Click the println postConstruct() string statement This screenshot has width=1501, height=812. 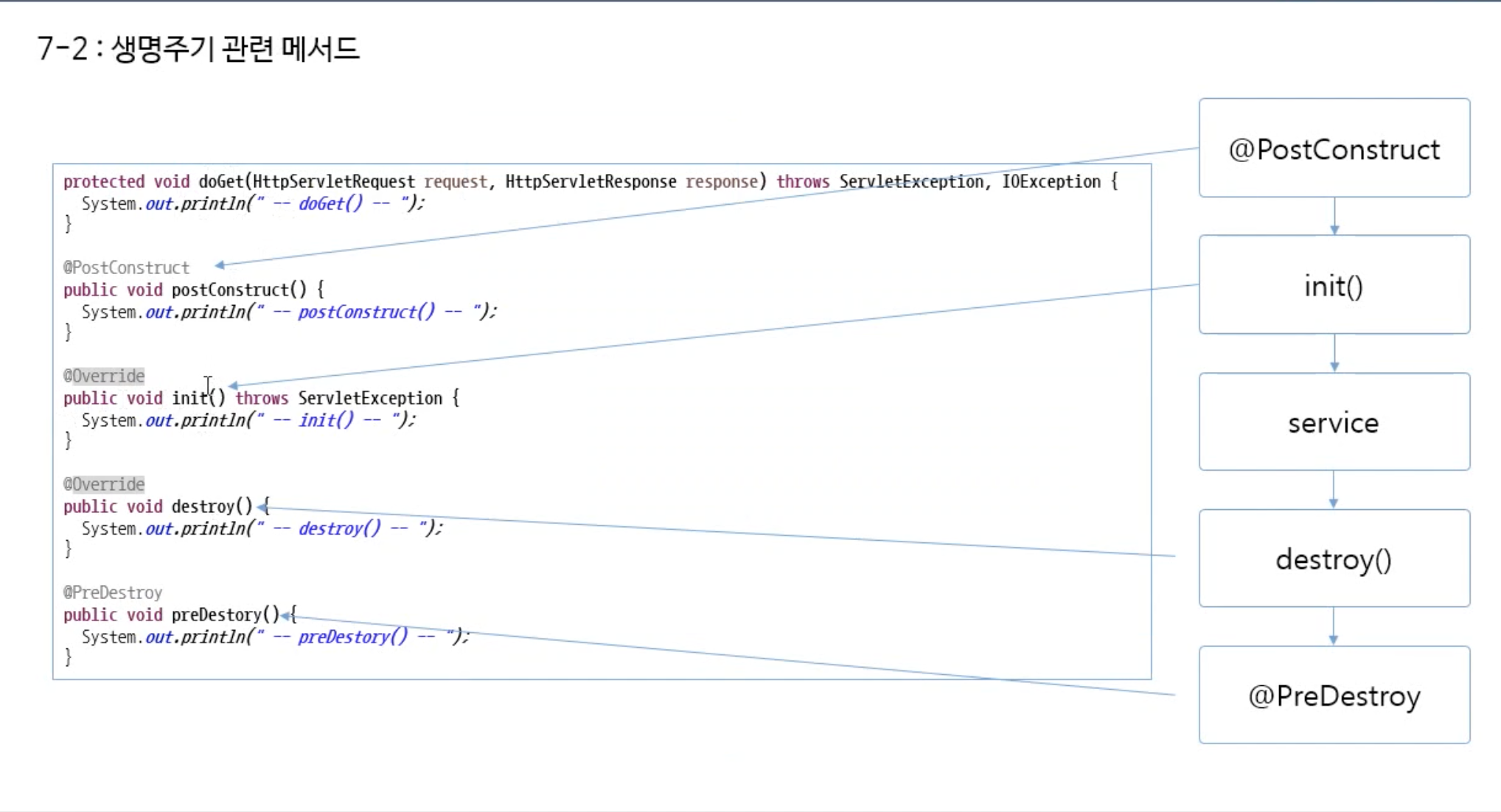tap(289, 312)
